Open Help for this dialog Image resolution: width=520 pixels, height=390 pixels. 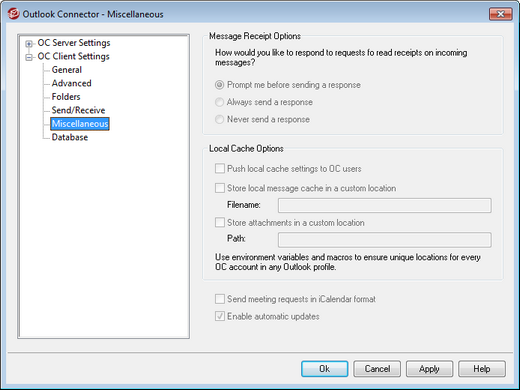(482, 369)
